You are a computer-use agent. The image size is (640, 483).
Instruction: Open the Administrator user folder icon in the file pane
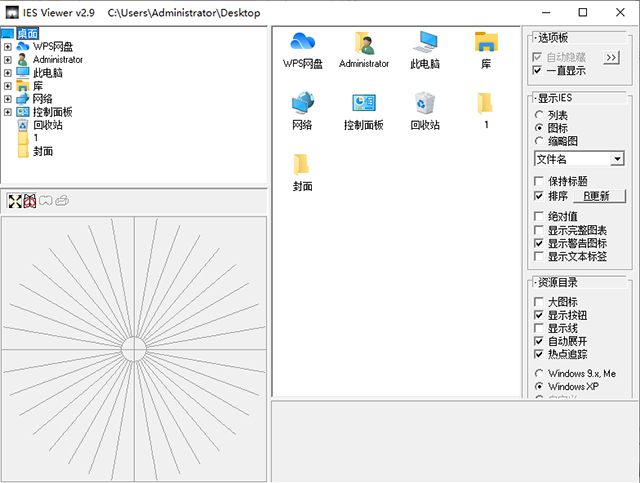[364, 43]
